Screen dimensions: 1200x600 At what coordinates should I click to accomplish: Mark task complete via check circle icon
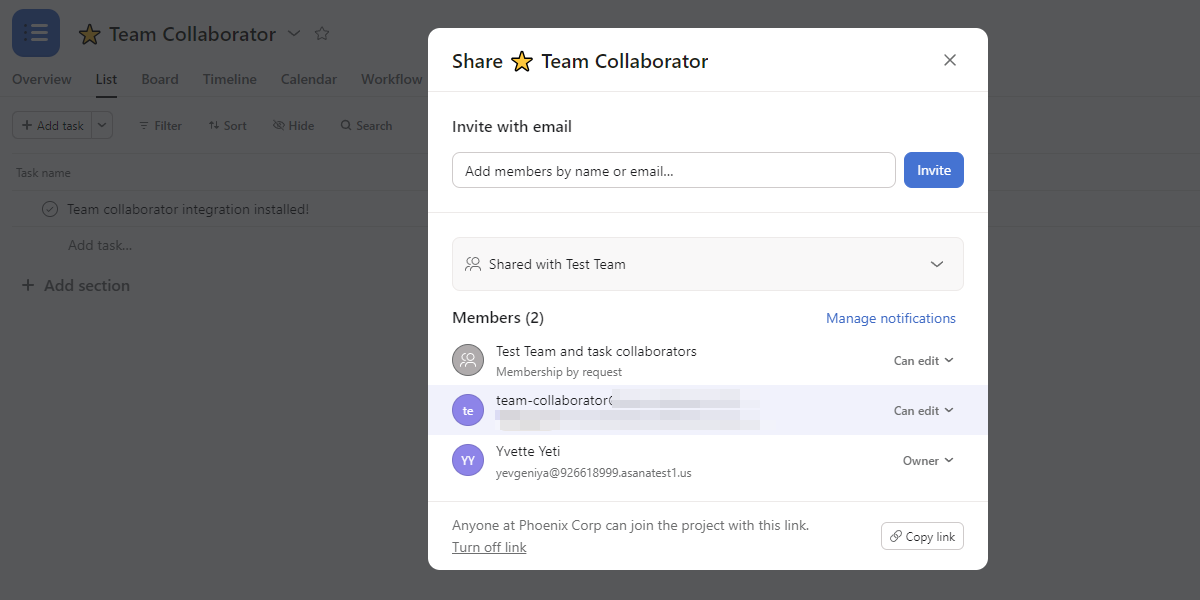coord(50,209)
